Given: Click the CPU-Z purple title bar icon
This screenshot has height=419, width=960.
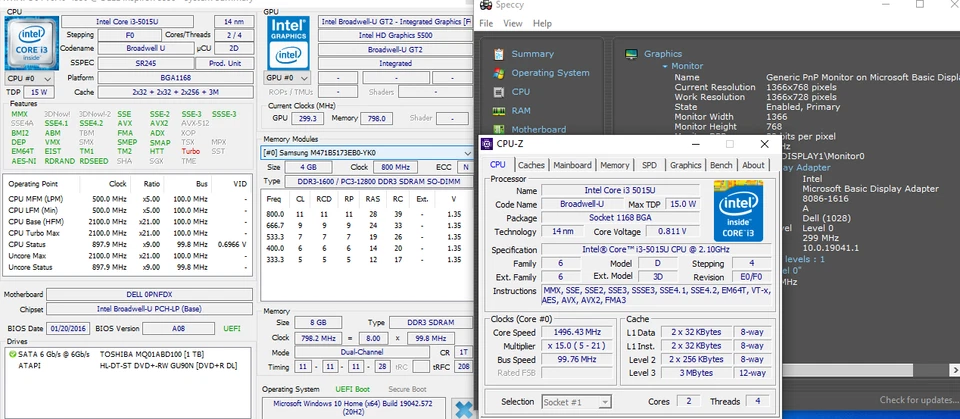Looking at the screenshot, I should [487, 144].
